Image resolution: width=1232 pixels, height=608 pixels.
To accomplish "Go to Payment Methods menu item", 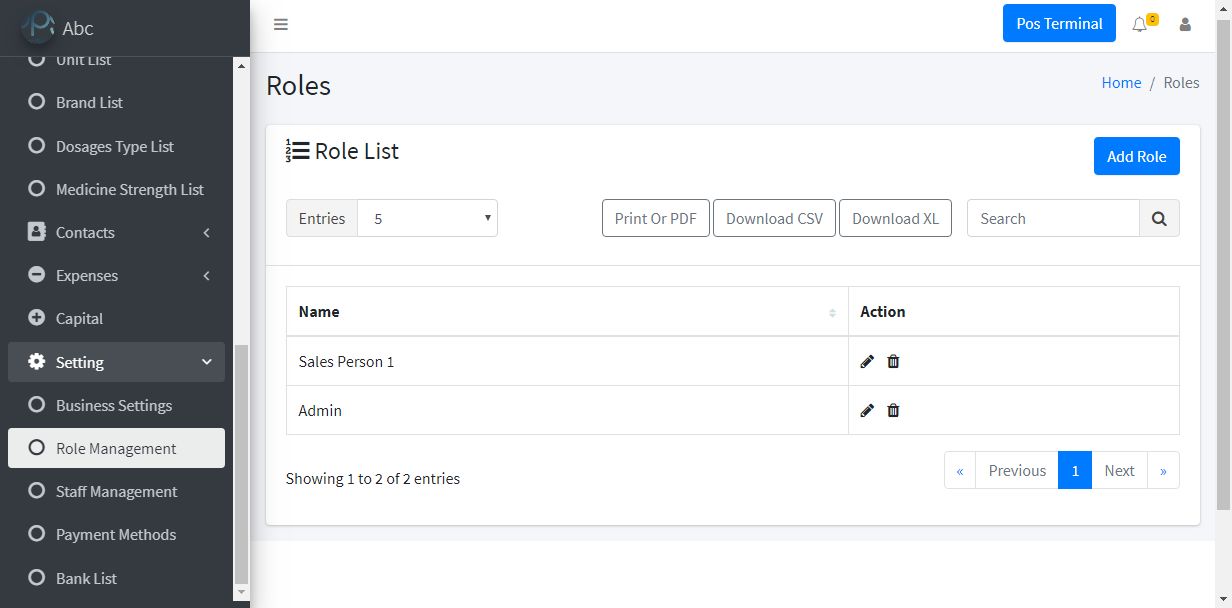I will tap(116, 535).
